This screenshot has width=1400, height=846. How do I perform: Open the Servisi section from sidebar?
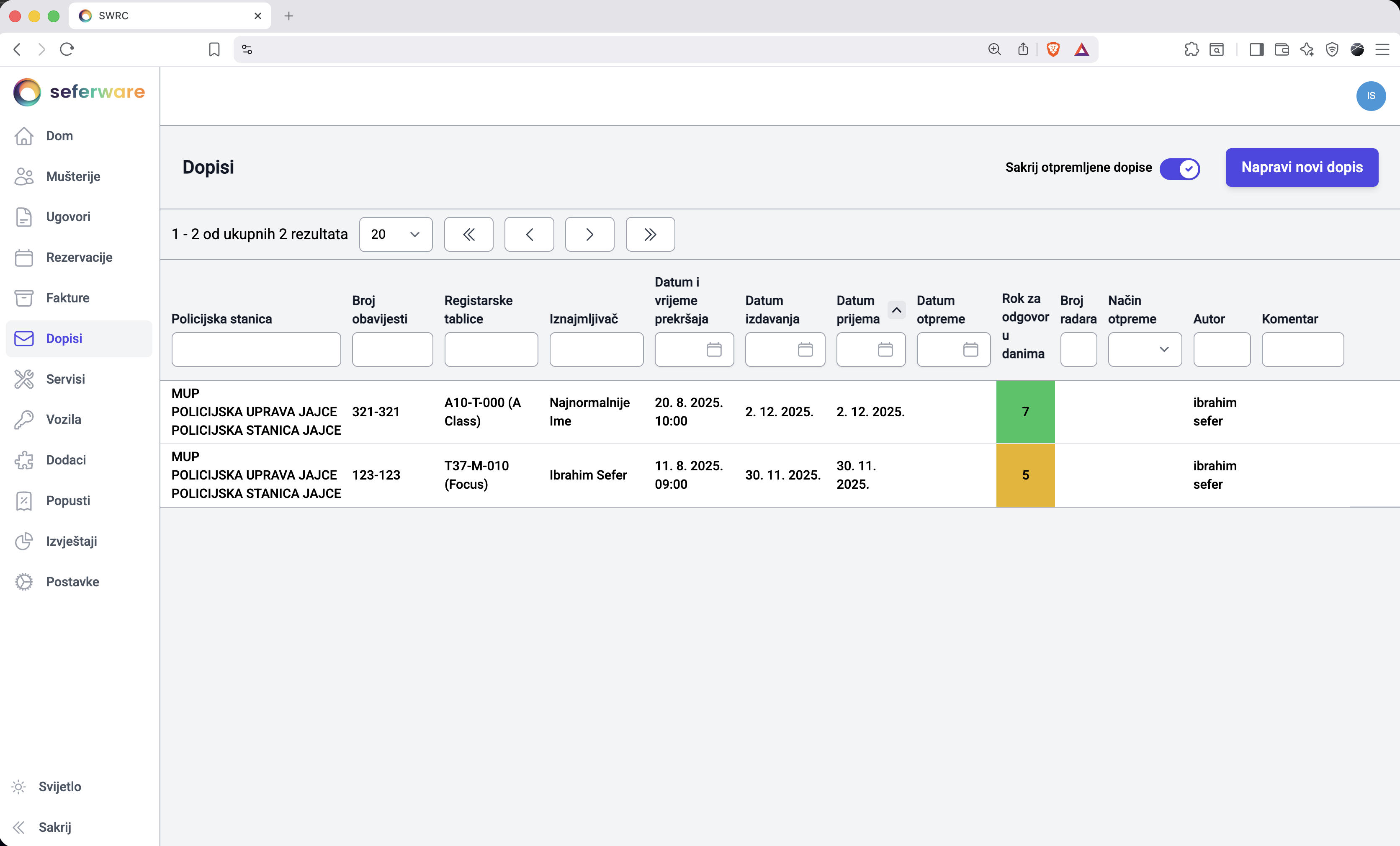65,379
